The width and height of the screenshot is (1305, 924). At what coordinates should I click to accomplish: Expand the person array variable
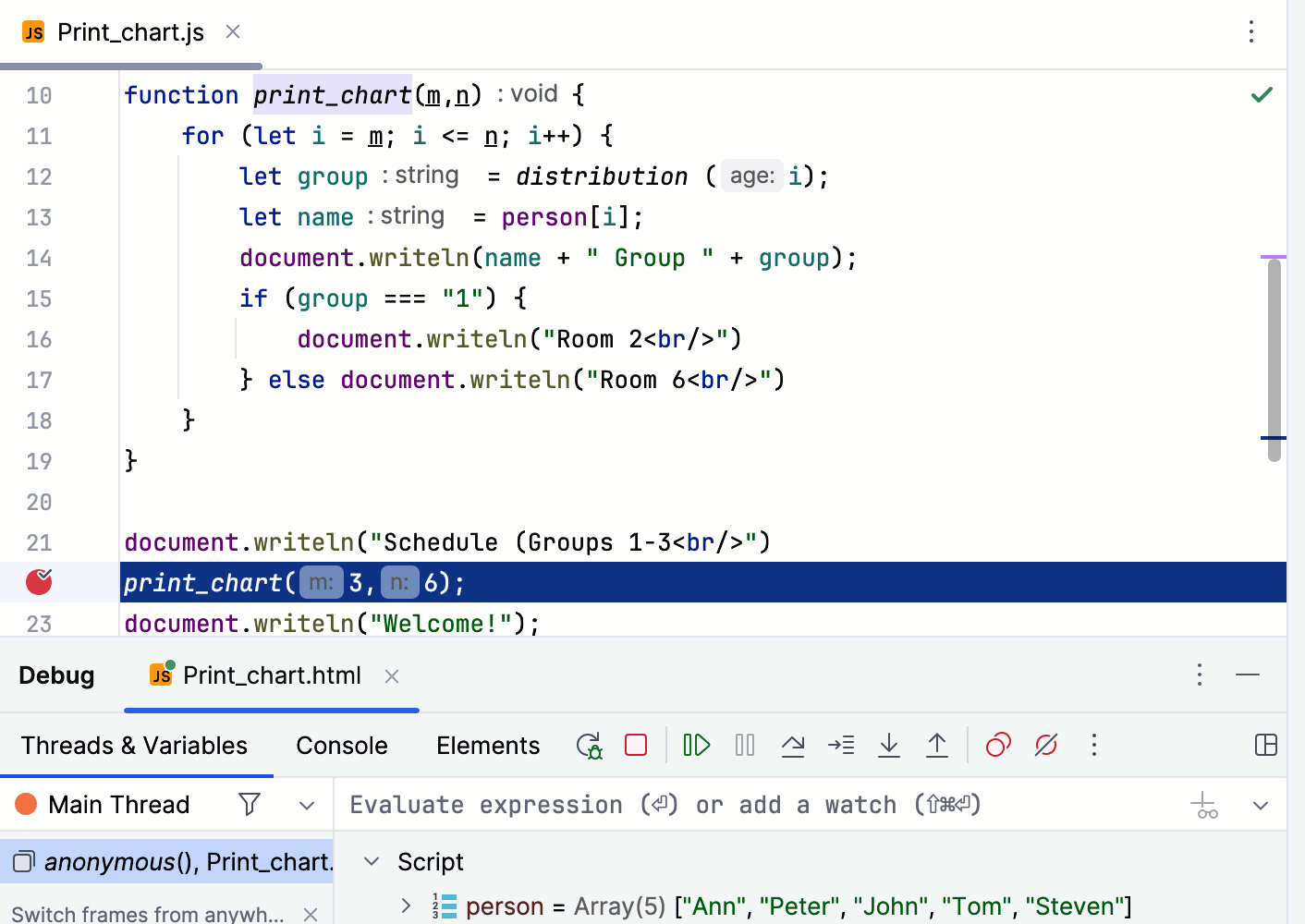pyautogui.click(x=405, y=906)
